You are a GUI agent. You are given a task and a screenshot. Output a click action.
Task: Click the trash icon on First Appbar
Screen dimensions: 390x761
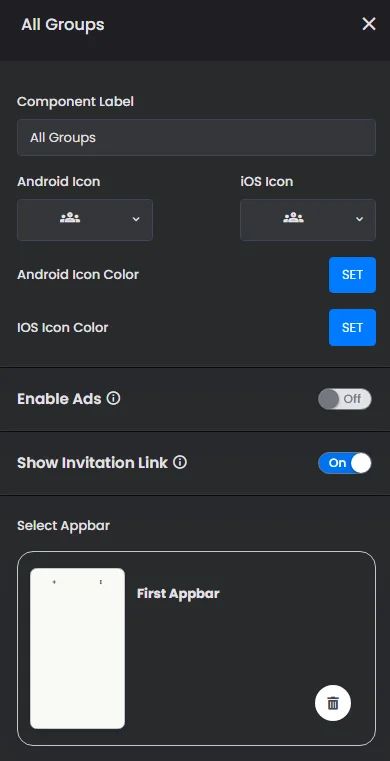(333, 703)
